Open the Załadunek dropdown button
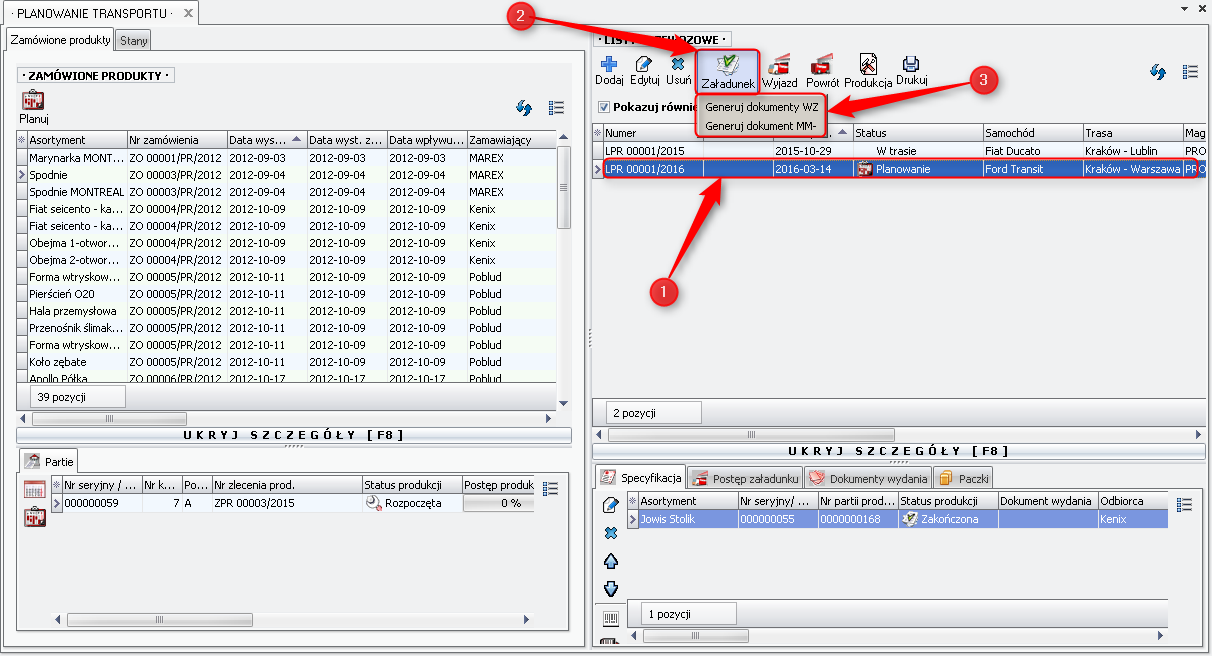Screen dimensions: 1212x656 click(x=727, y=70)
